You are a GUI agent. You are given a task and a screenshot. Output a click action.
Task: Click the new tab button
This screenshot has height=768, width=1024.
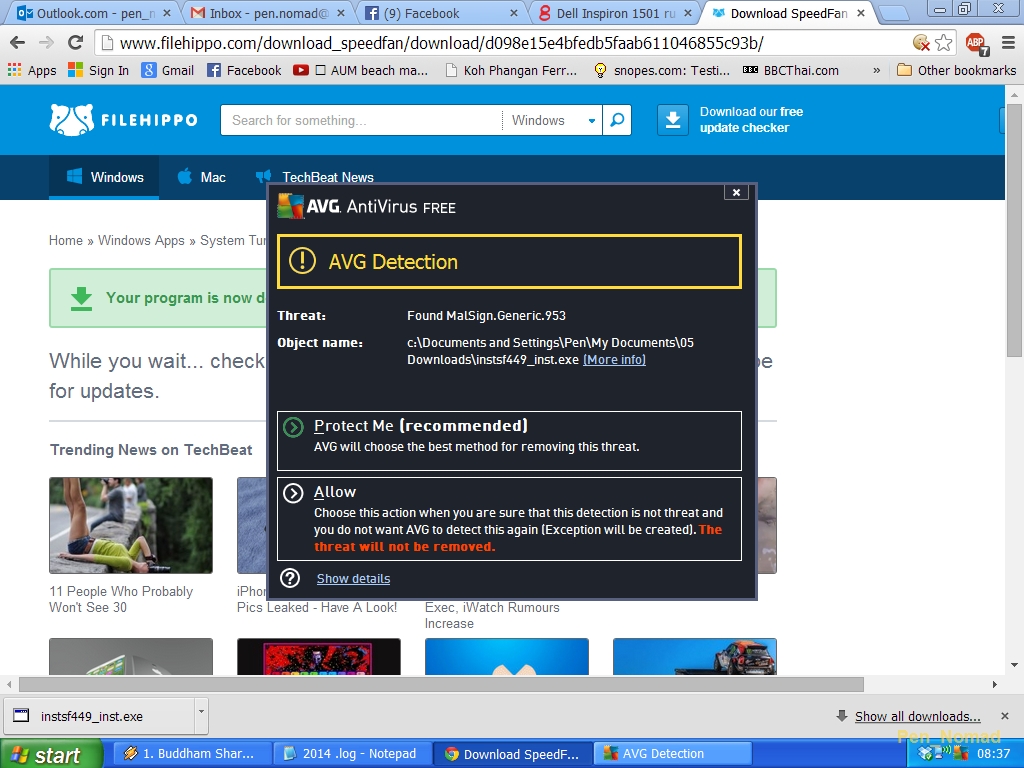click(x=893, y=13)
